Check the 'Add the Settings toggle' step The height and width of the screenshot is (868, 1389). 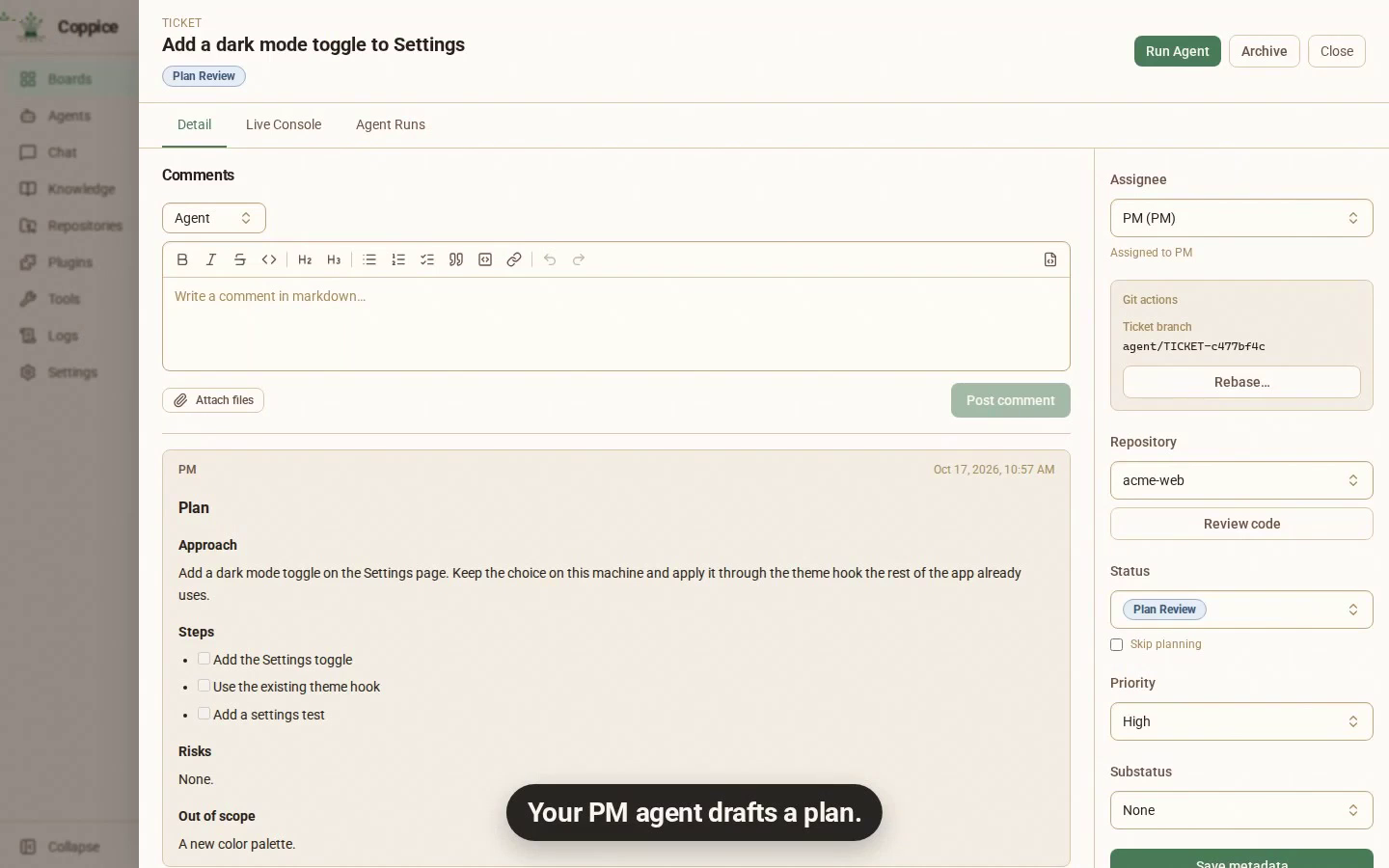click(204, 659)
